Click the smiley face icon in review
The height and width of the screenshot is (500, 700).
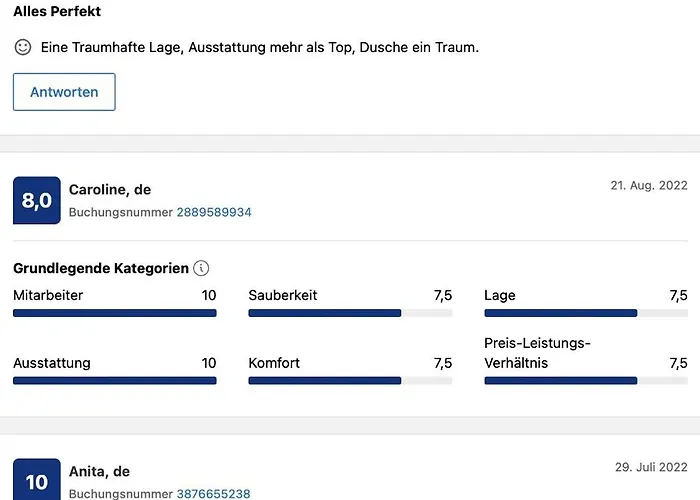pos(23,47)
